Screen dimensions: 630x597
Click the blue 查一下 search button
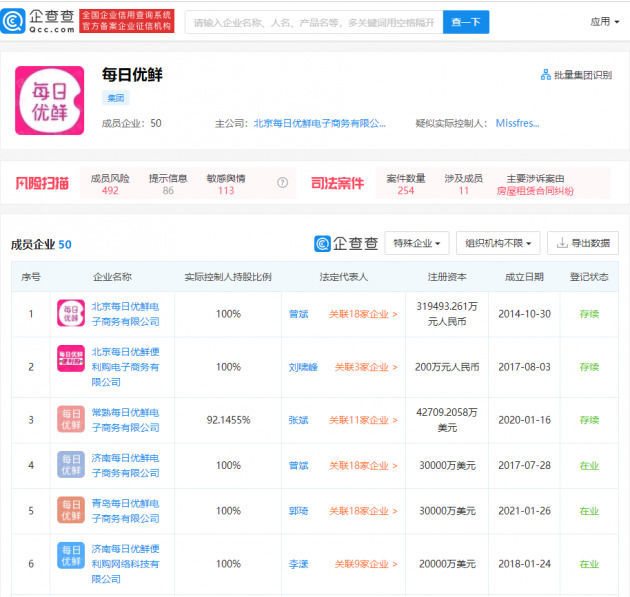[x=466, y=22]
